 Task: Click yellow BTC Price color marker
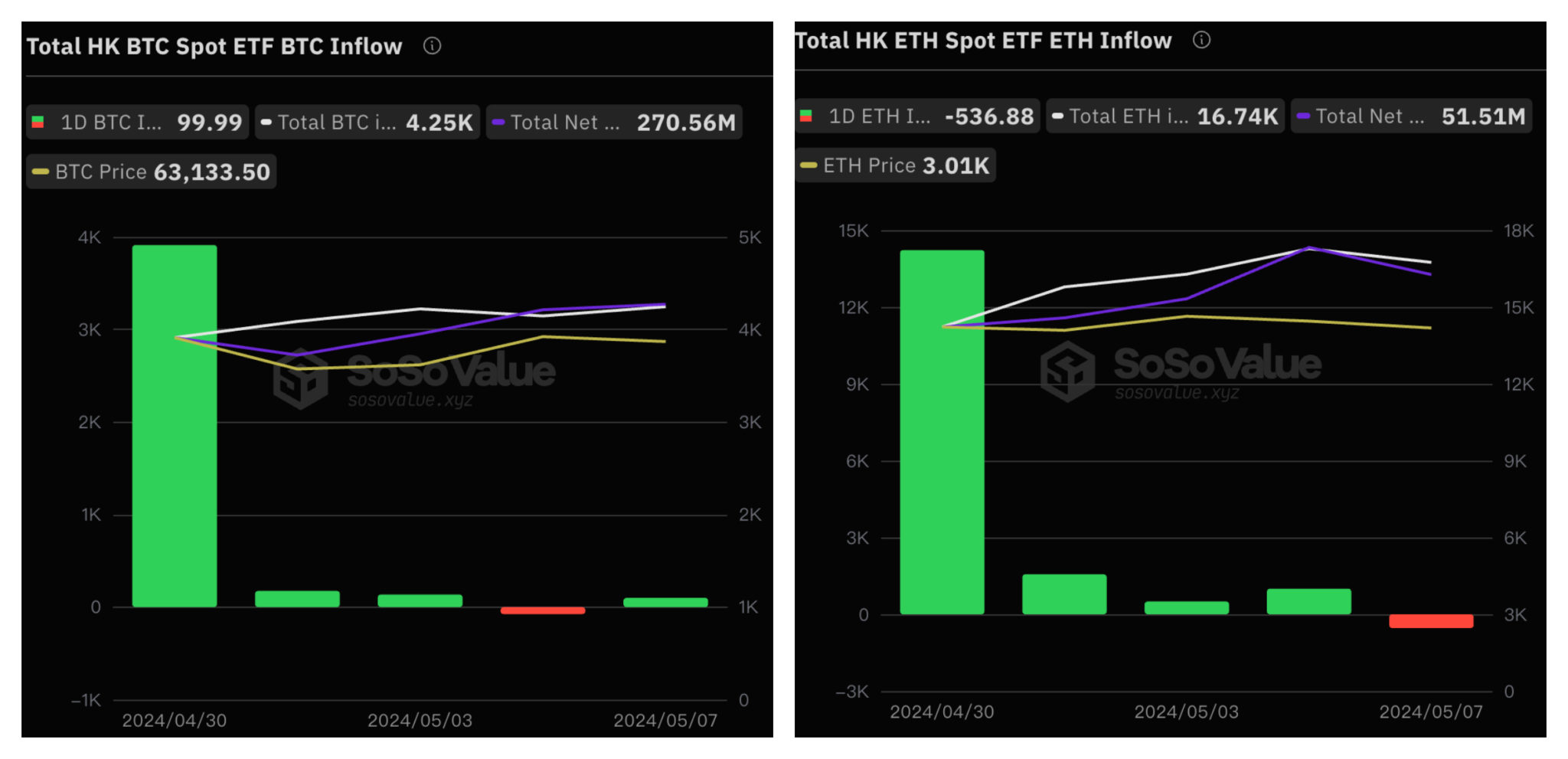click(x=41, y=172)
